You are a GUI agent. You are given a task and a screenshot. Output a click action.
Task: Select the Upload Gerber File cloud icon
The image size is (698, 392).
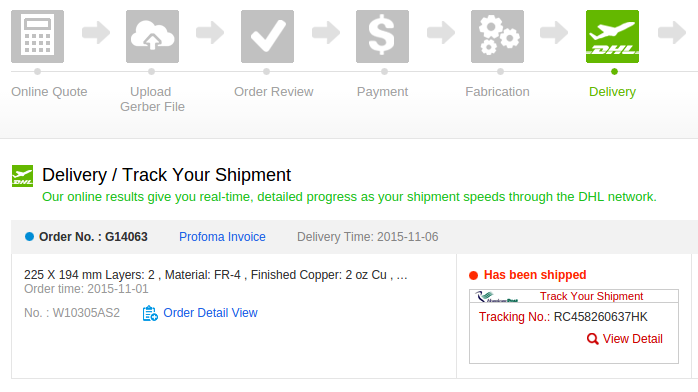tap(152, 36)
